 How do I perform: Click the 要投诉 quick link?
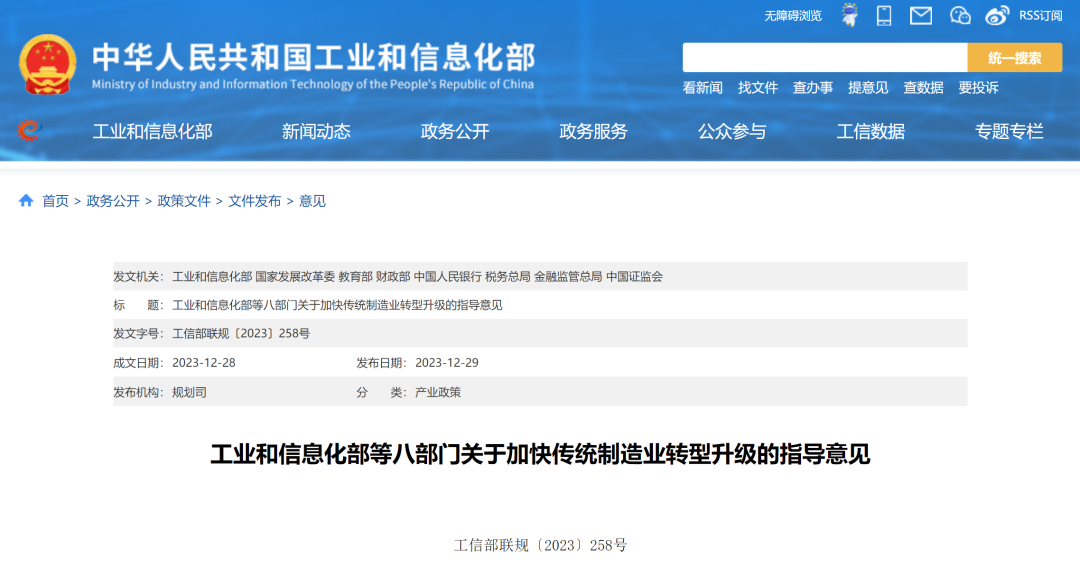[978, 88]
